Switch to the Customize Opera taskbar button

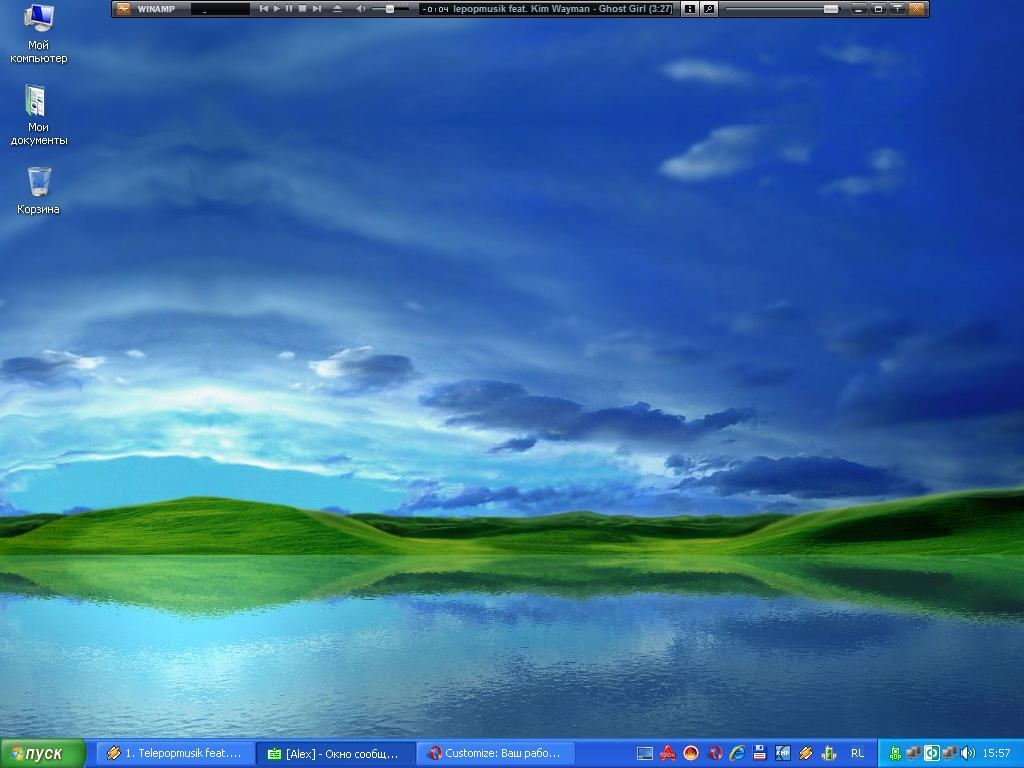pyautogui.click(x=495, y=753)
